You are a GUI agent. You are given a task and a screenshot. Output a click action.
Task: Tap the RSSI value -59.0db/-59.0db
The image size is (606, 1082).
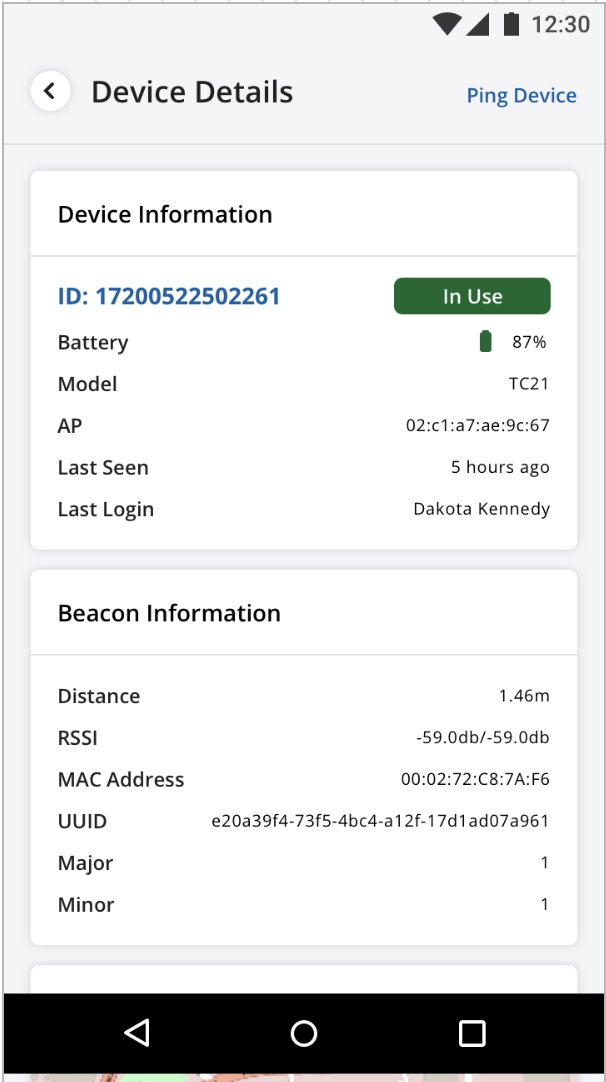coord(482,738)
